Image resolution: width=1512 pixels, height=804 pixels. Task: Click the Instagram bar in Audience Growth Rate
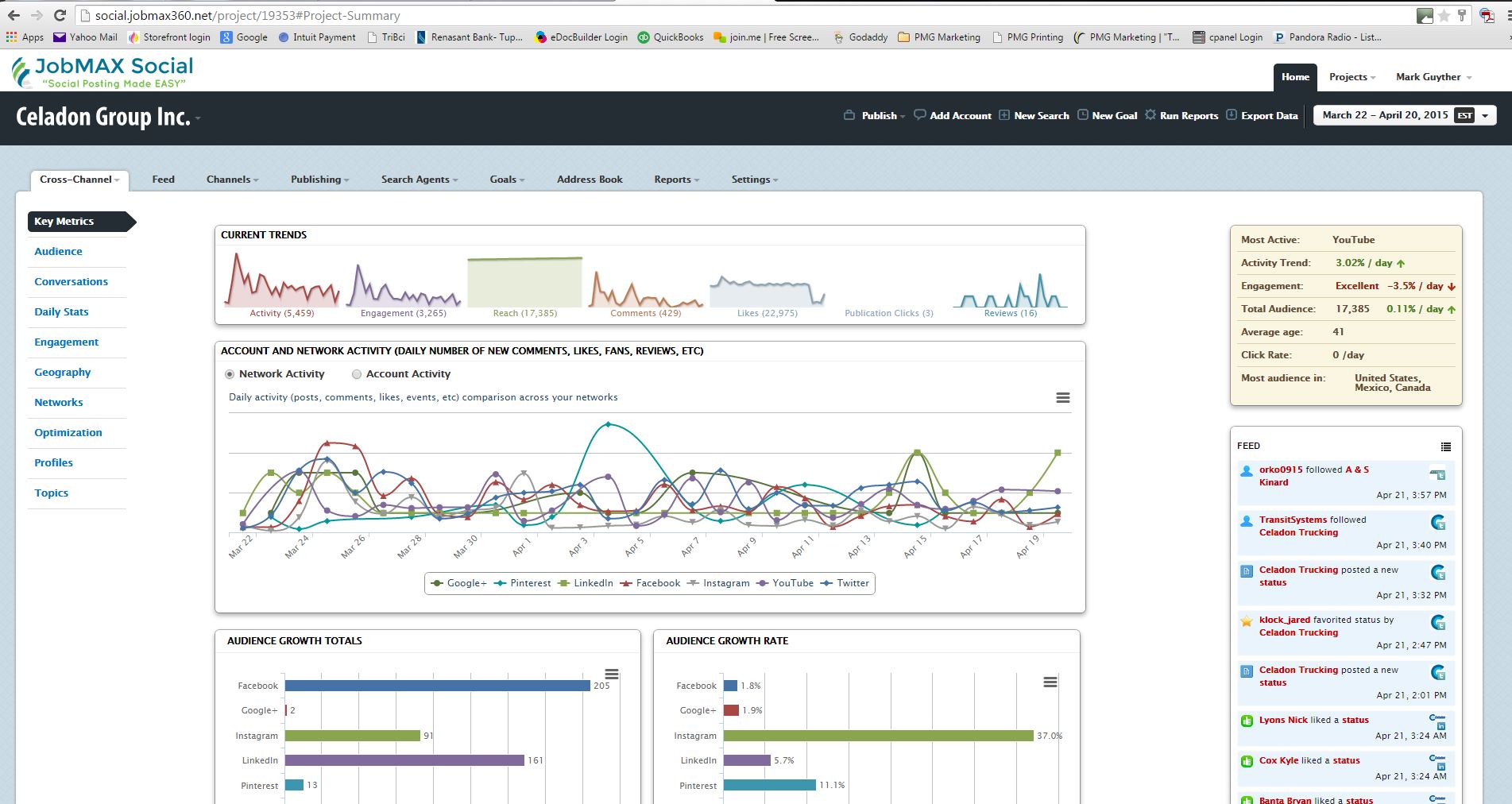tap(878, 736)
